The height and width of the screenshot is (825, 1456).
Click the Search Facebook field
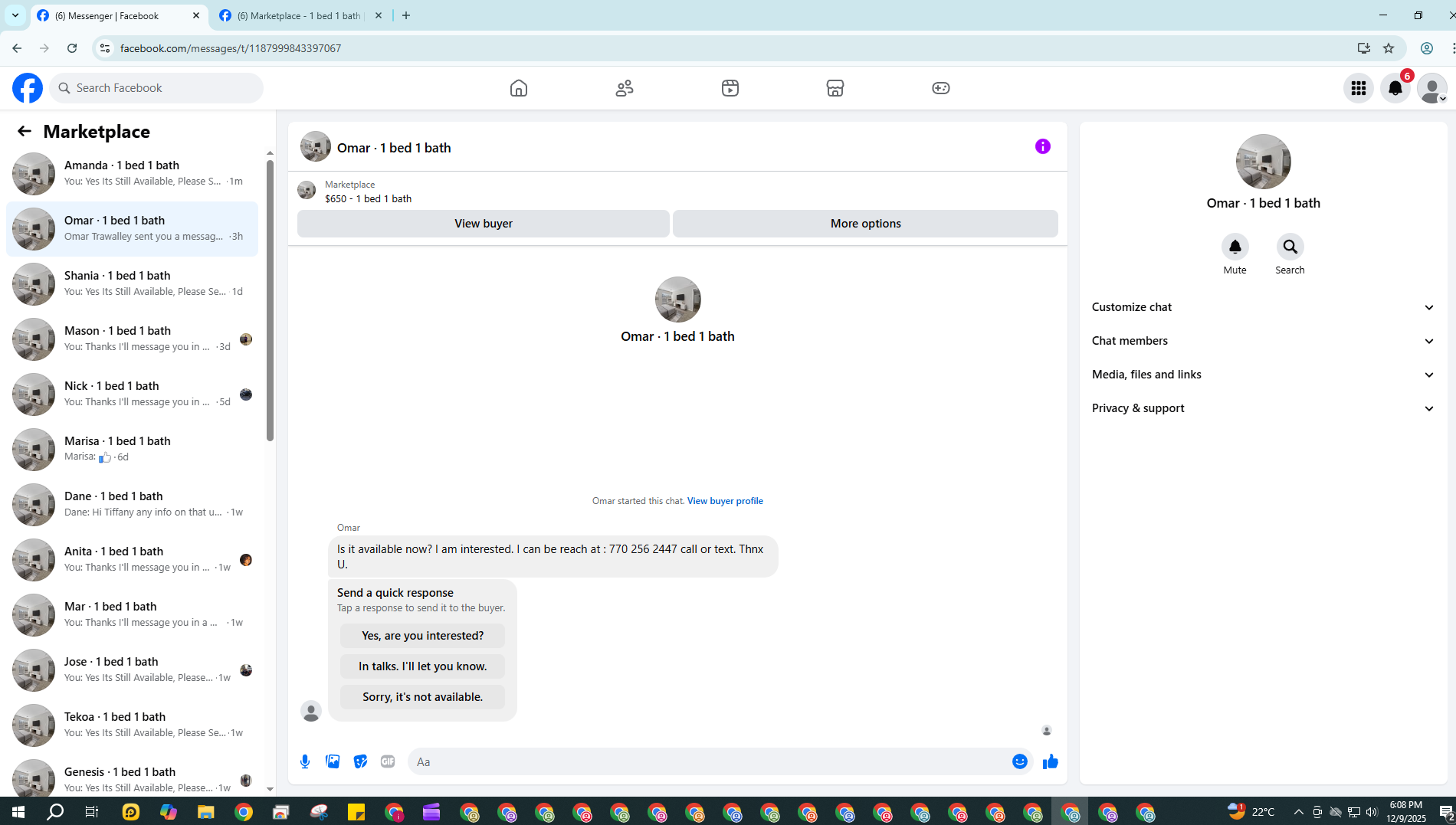(x=157, y=88)
